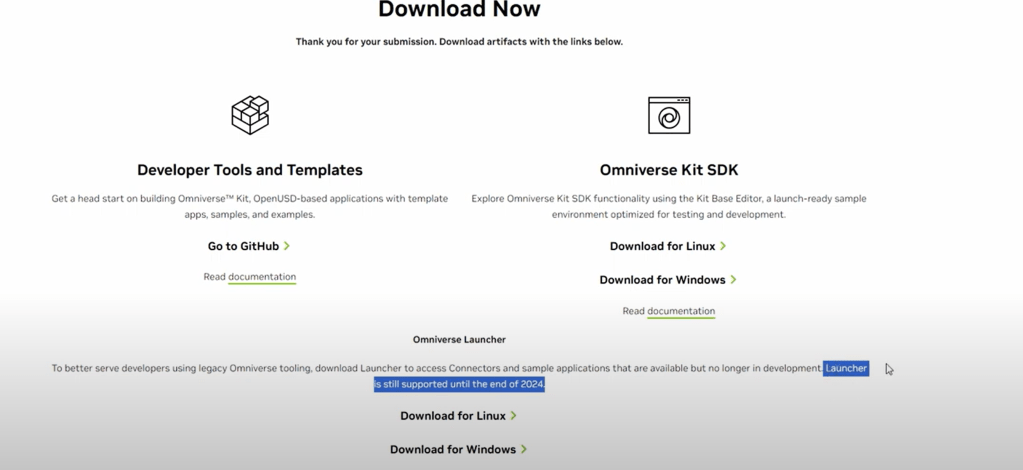Open the Go to GitHub link

pos(243,246)
